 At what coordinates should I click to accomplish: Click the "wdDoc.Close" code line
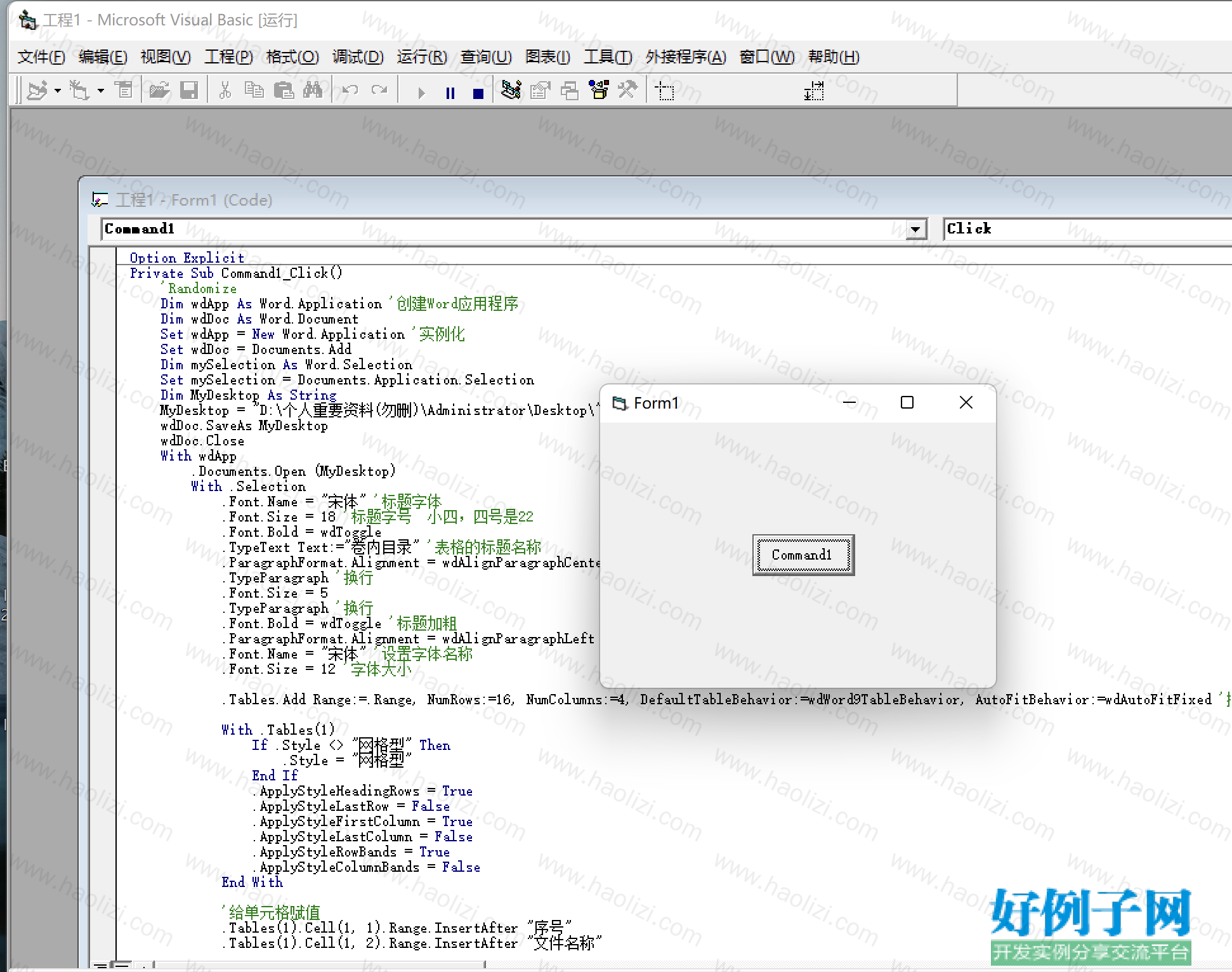point(202,440)
